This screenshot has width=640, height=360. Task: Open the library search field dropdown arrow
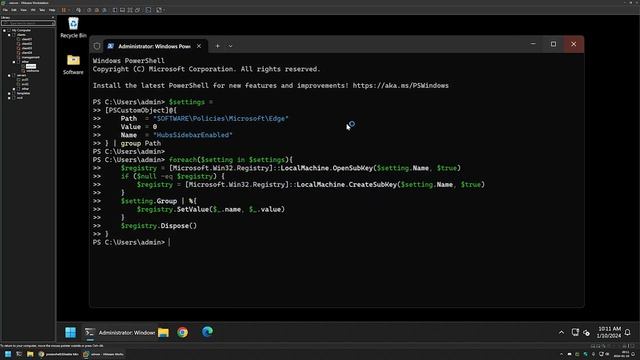click(53, 23)
